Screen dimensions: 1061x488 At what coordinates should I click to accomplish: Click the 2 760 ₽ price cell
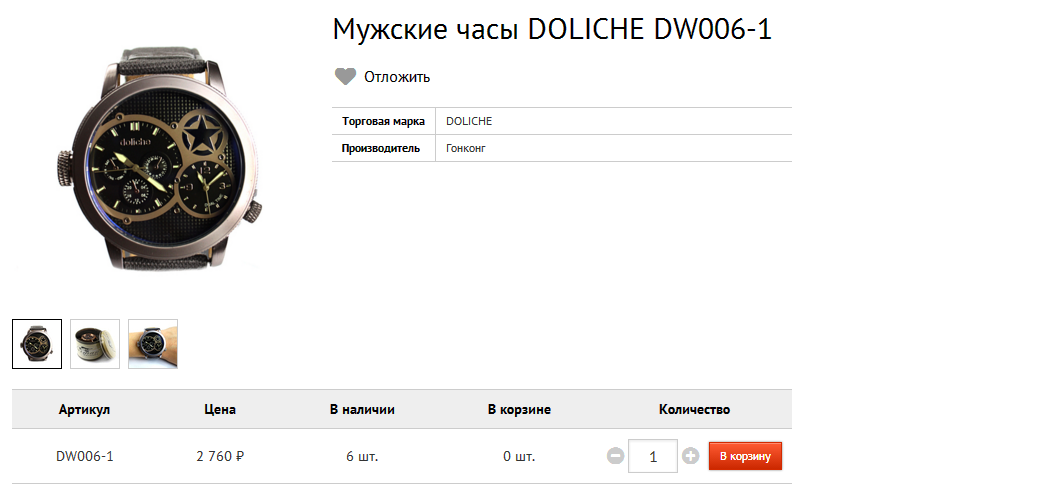coord(220,456)
